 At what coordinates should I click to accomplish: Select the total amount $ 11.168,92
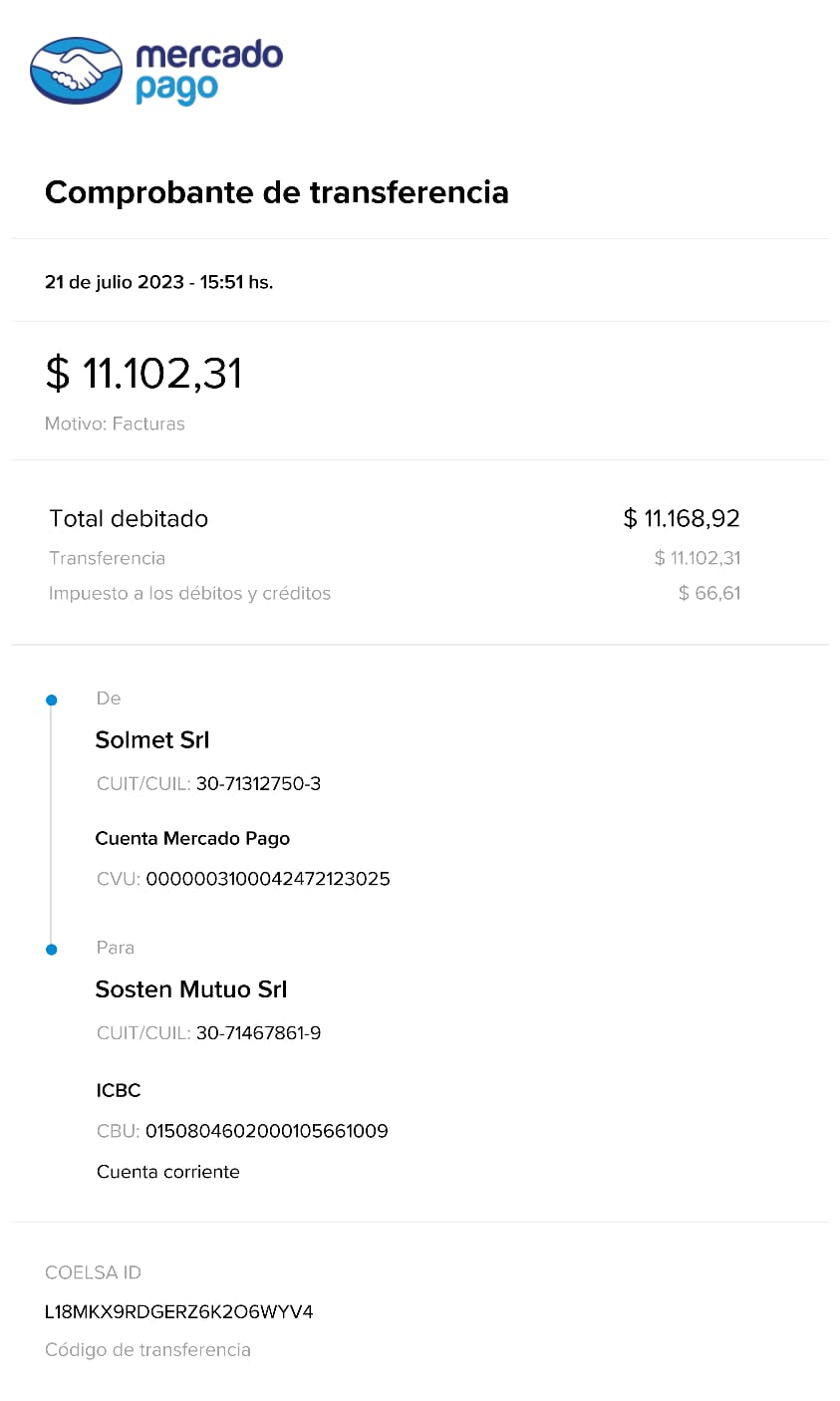pos(682,518)
